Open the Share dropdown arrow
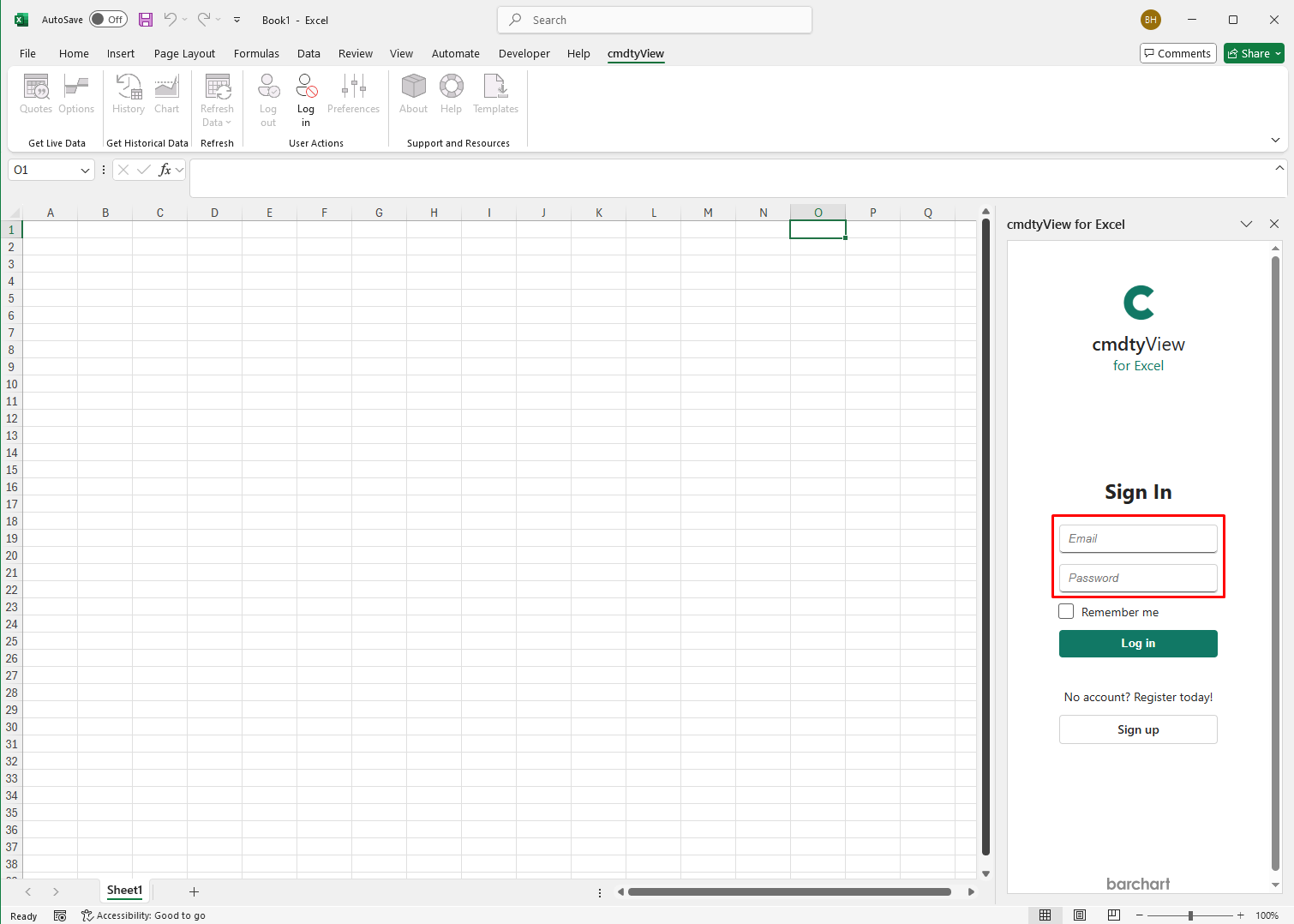 [1278, 53]
